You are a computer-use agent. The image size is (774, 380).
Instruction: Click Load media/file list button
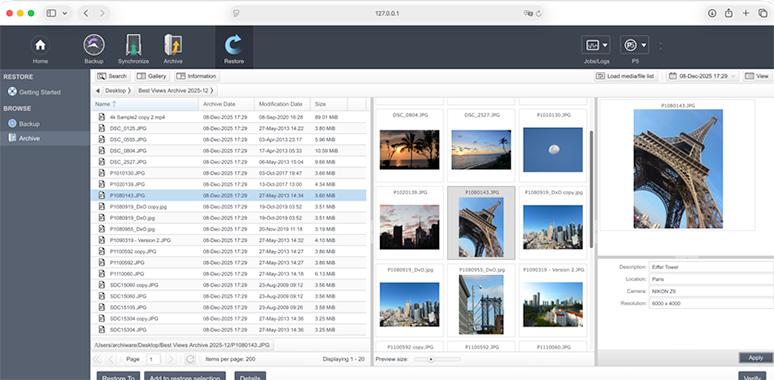pos(626,76)
